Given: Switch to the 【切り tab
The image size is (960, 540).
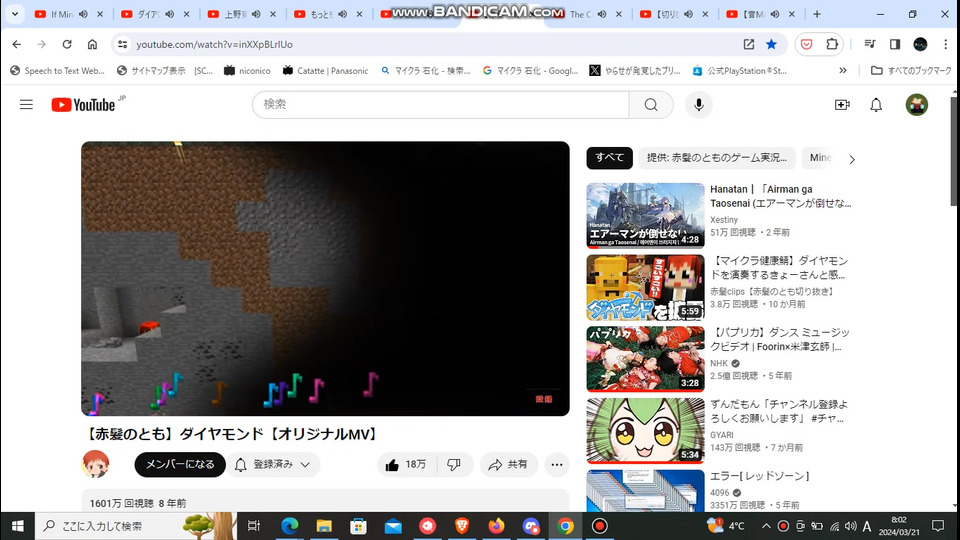Looking at the screenshot, I should click(667, 13).
